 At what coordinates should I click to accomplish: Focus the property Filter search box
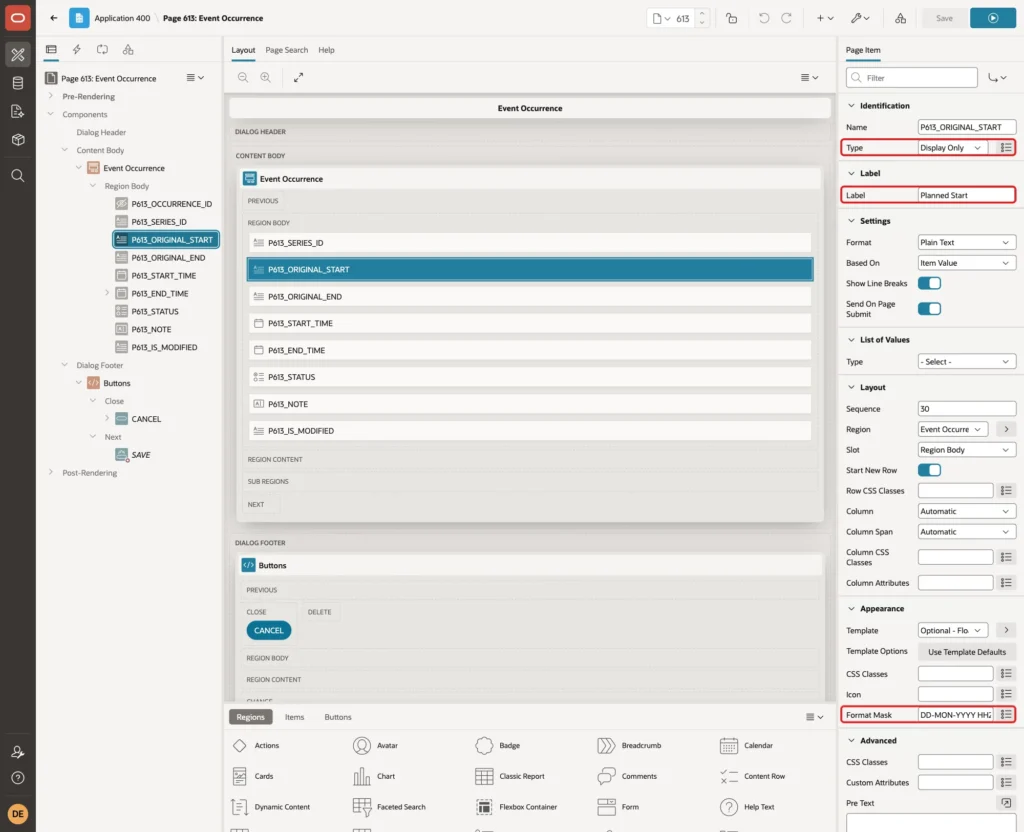click(x=912, y=78)
